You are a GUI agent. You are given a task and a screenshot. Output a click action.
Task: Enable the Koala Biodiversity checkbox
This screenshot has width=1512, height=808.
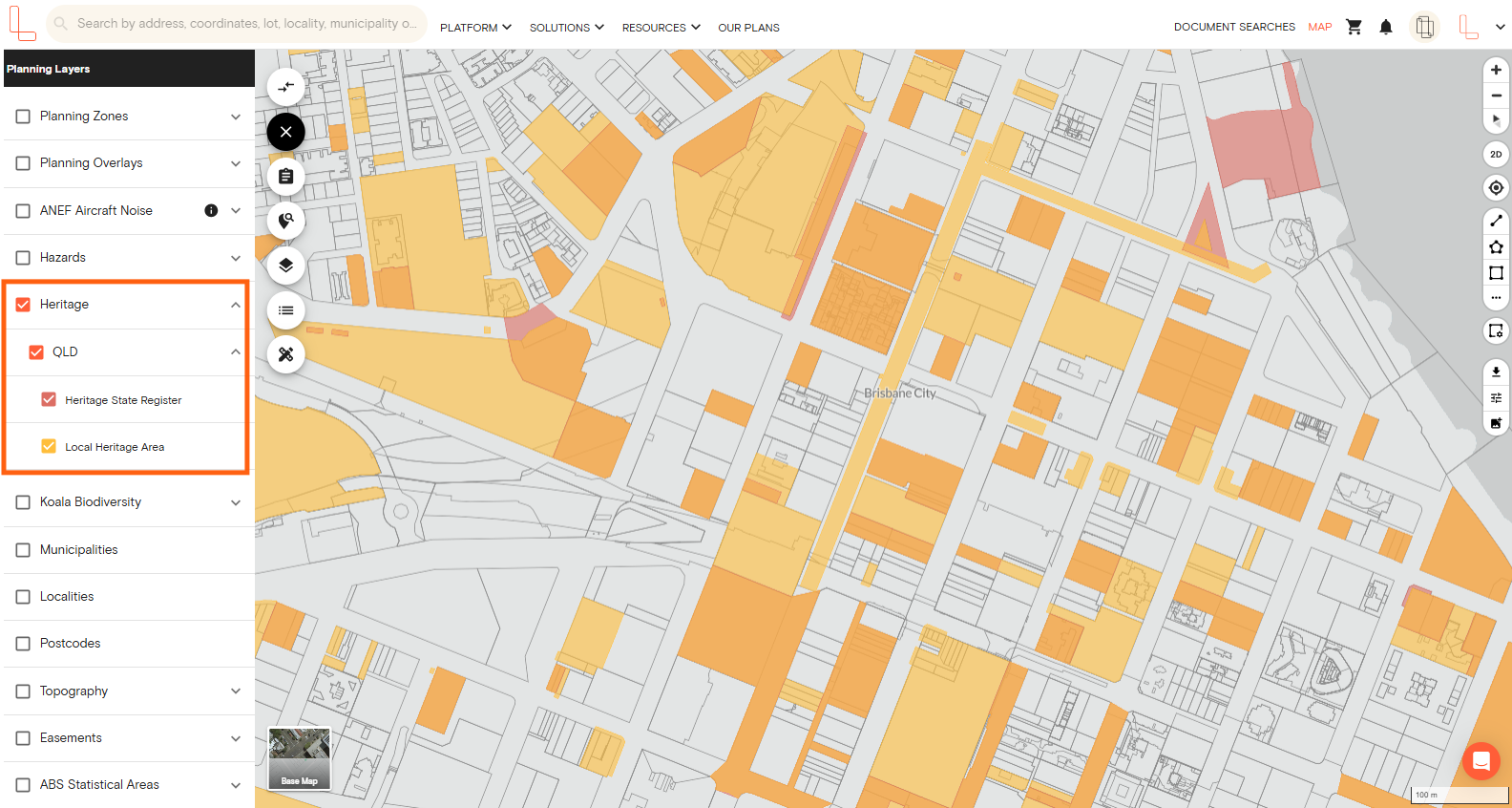coord(23,502)
